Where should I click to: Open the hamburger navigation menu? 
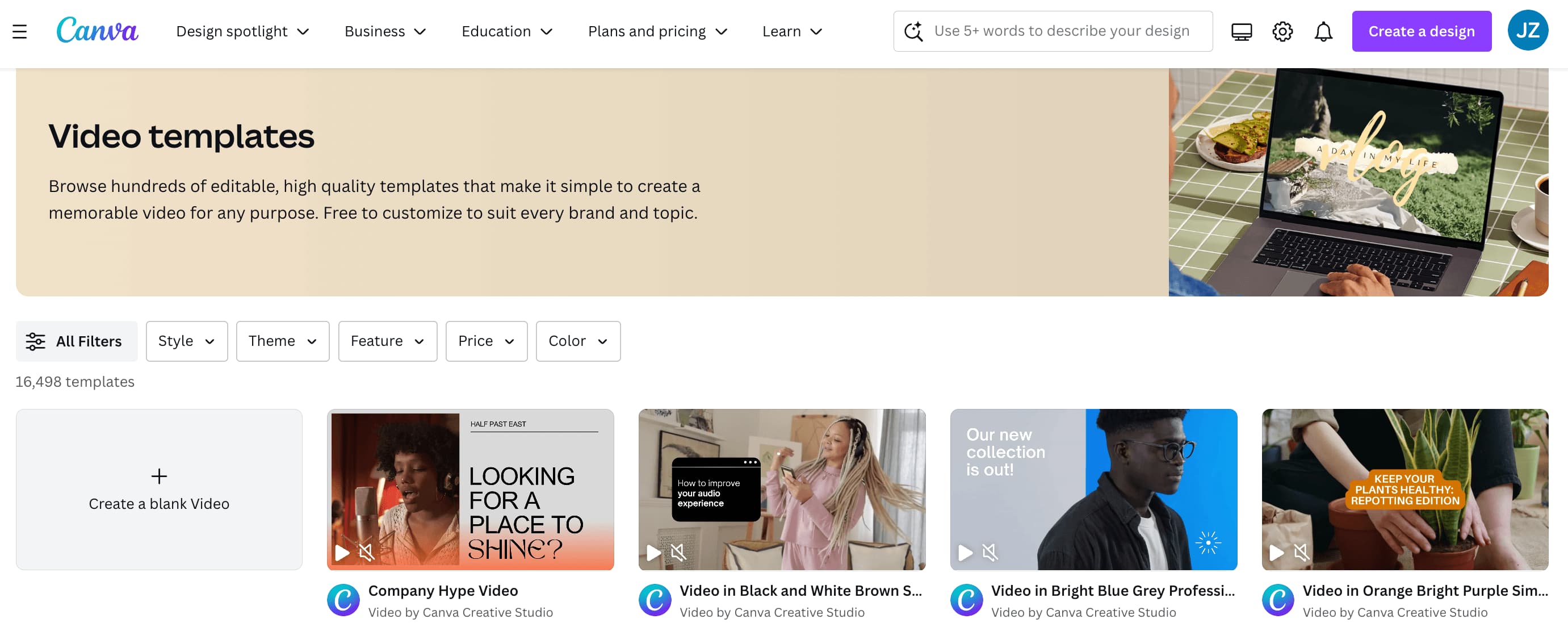19,31
